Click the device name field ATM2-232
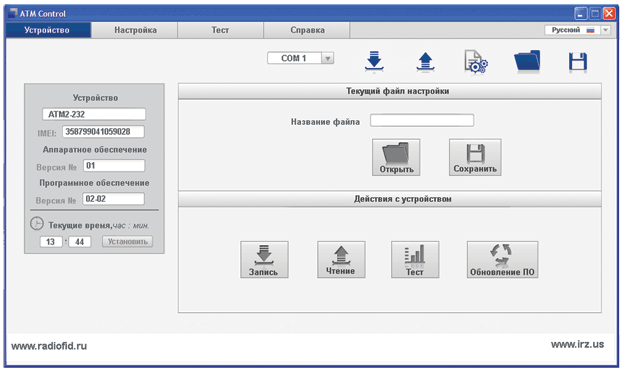The image size is (620, 372). point(94,114)
